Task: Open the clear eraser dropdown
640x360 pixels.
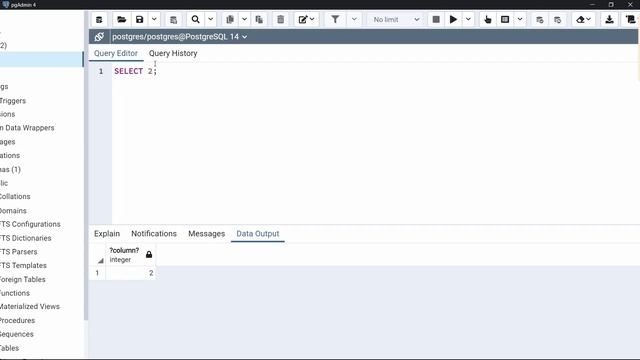Action: coord(583,20)
